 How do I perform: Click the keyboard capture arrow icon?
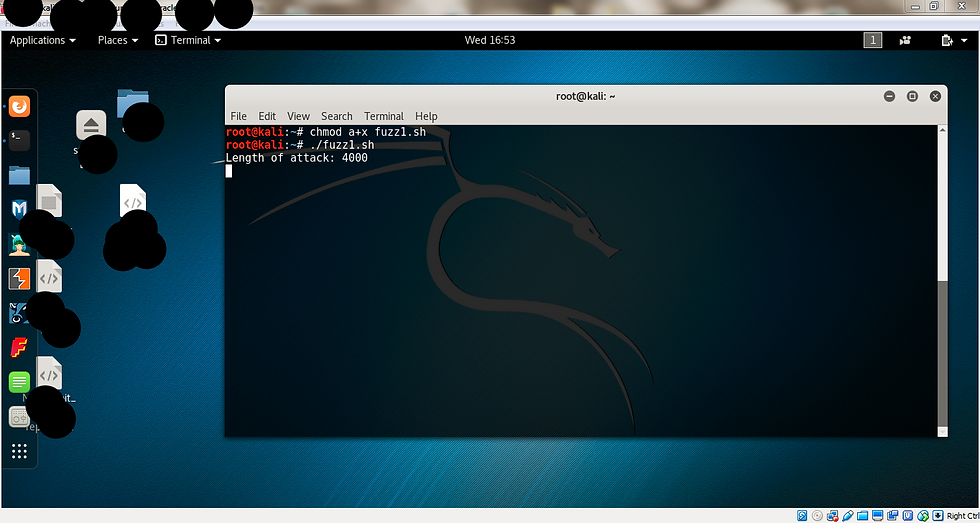938,516
